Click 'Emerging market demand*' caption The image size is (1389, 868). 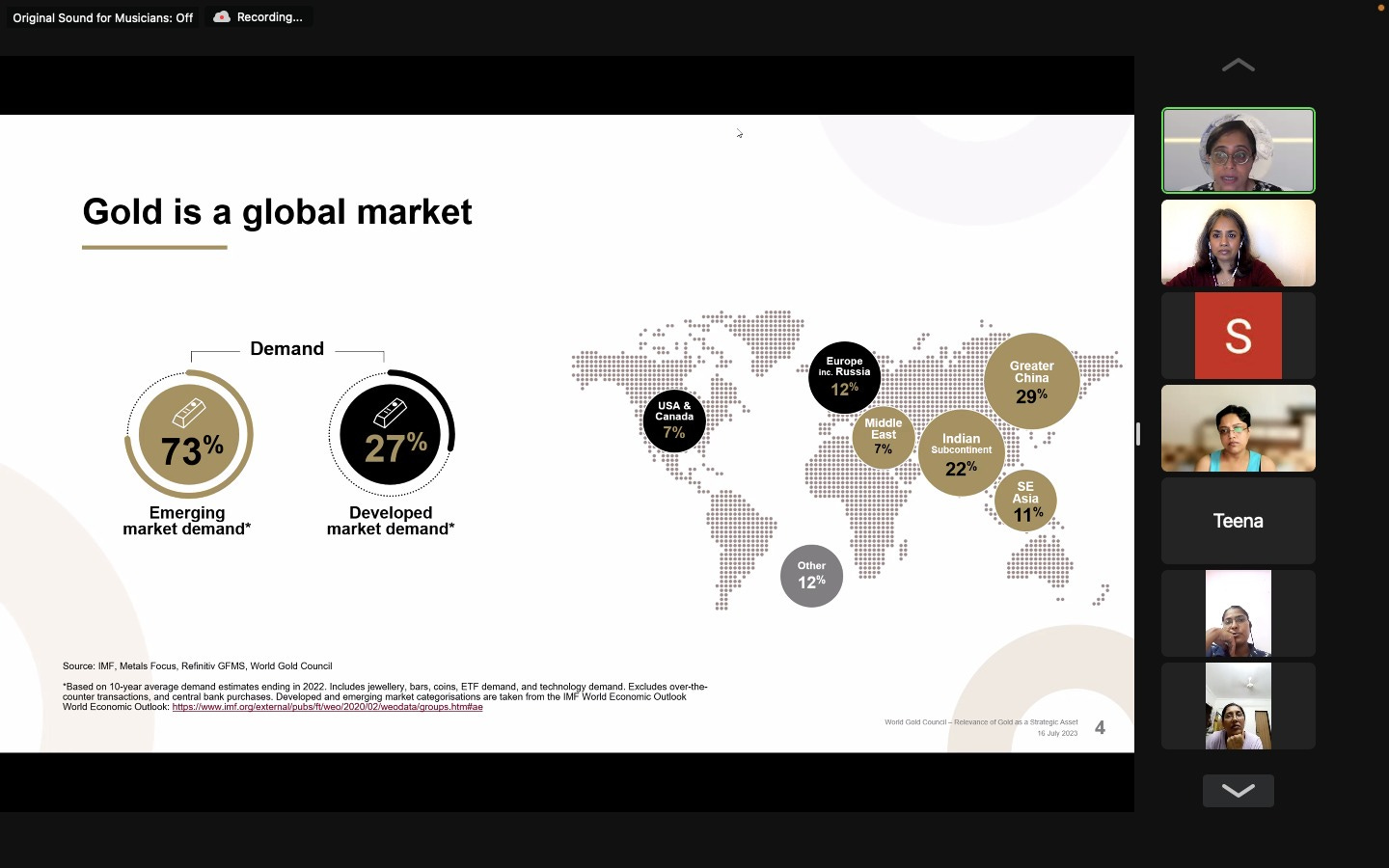point(186,521)
